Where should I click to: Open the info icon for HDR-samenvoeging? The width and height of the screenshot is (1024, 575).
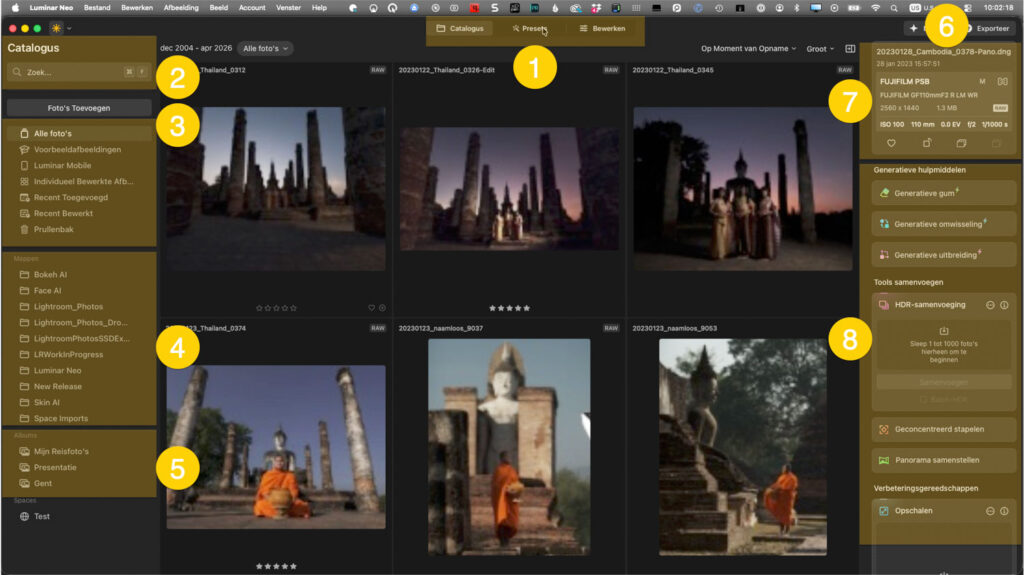(x=1004, y=305)
